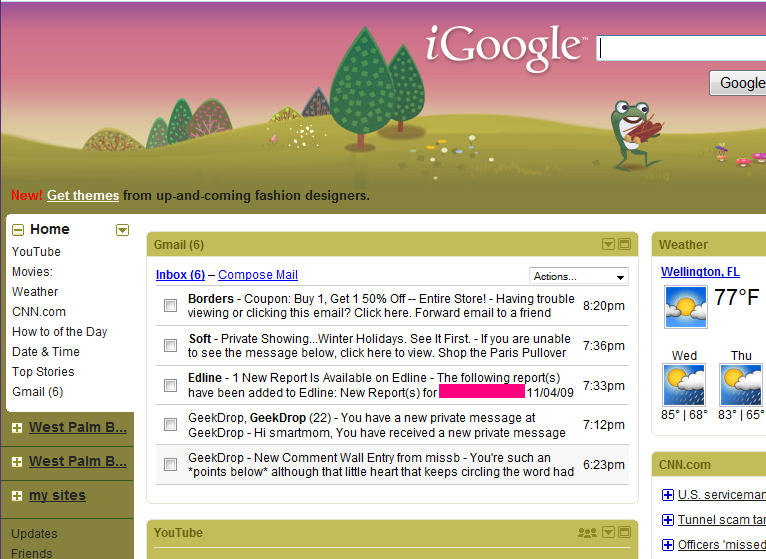
Task: Click Wednesday's forecast weather icon
Action: coord(684,384)
